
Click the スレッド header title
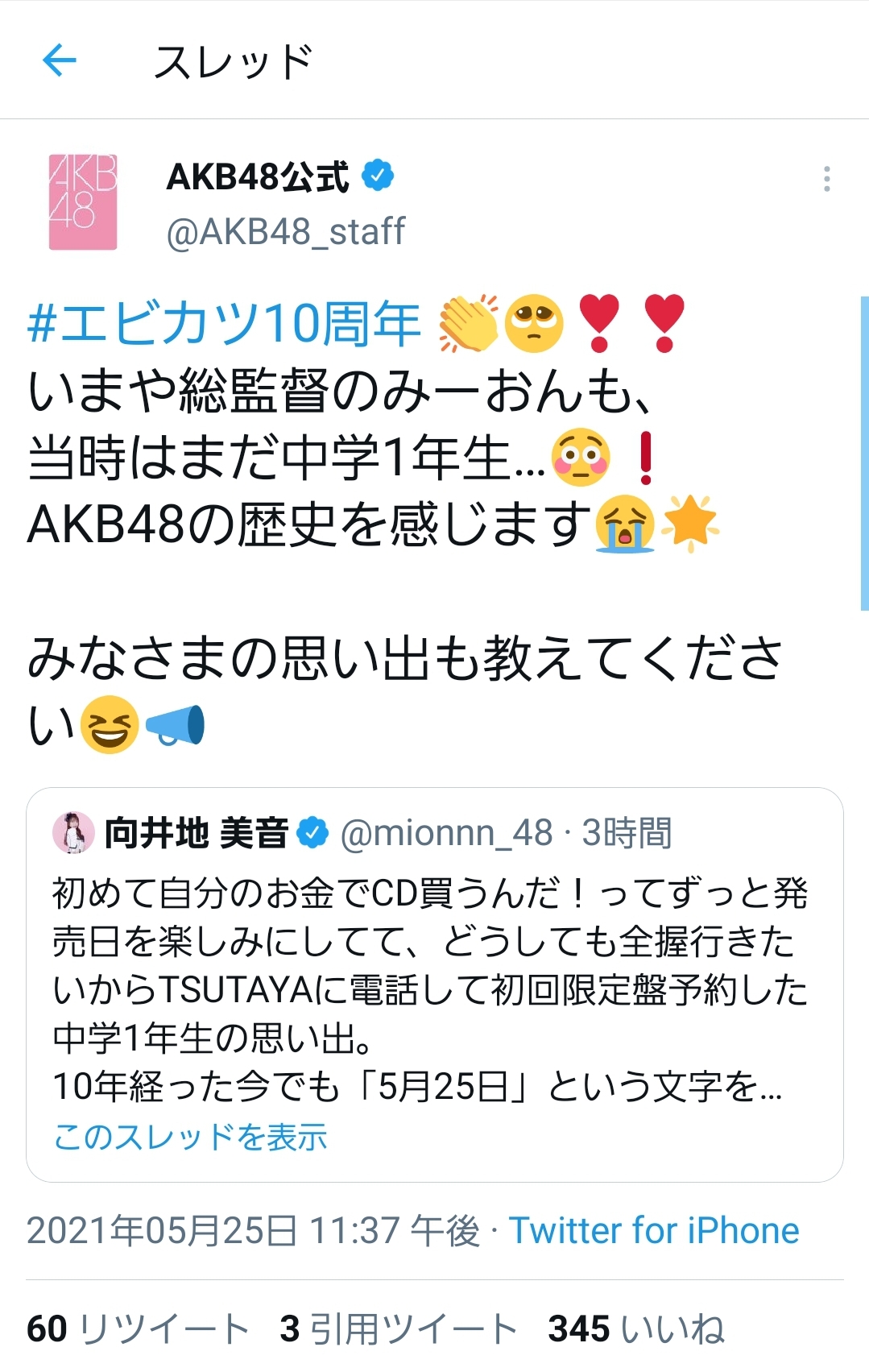pyautogui.click(x=234, y=61)
